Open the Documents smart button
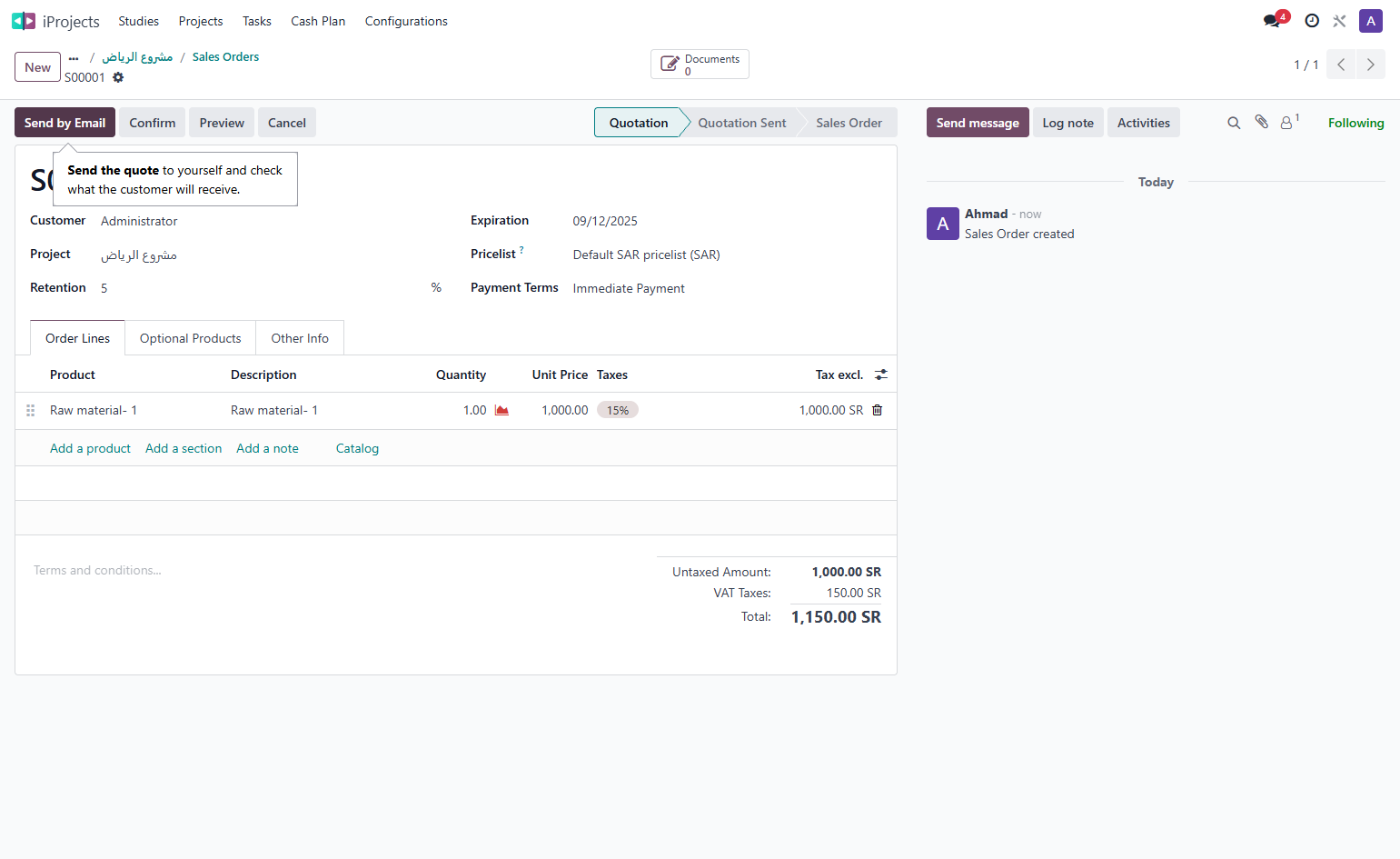Viewport: 1400px width, 859px height. click(700, 65)
